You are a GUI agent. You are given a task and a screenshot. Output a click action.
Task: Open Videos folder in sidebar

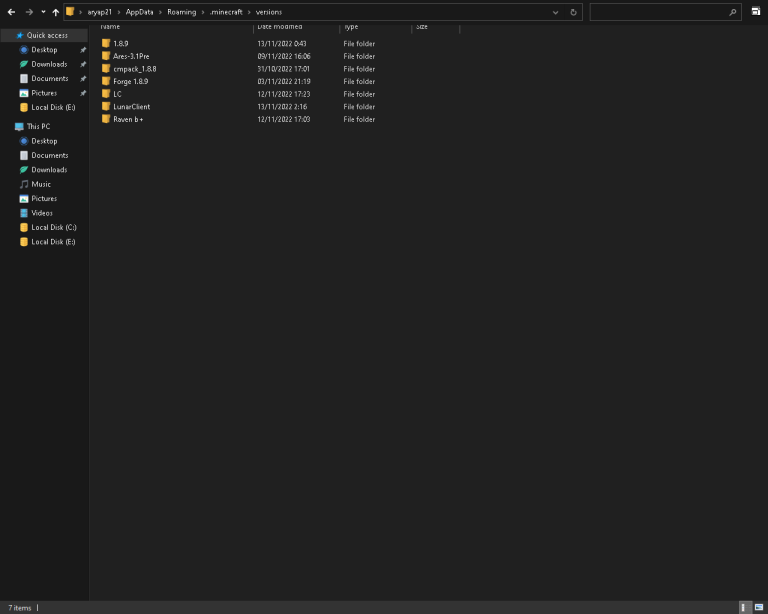coord(44,213)
